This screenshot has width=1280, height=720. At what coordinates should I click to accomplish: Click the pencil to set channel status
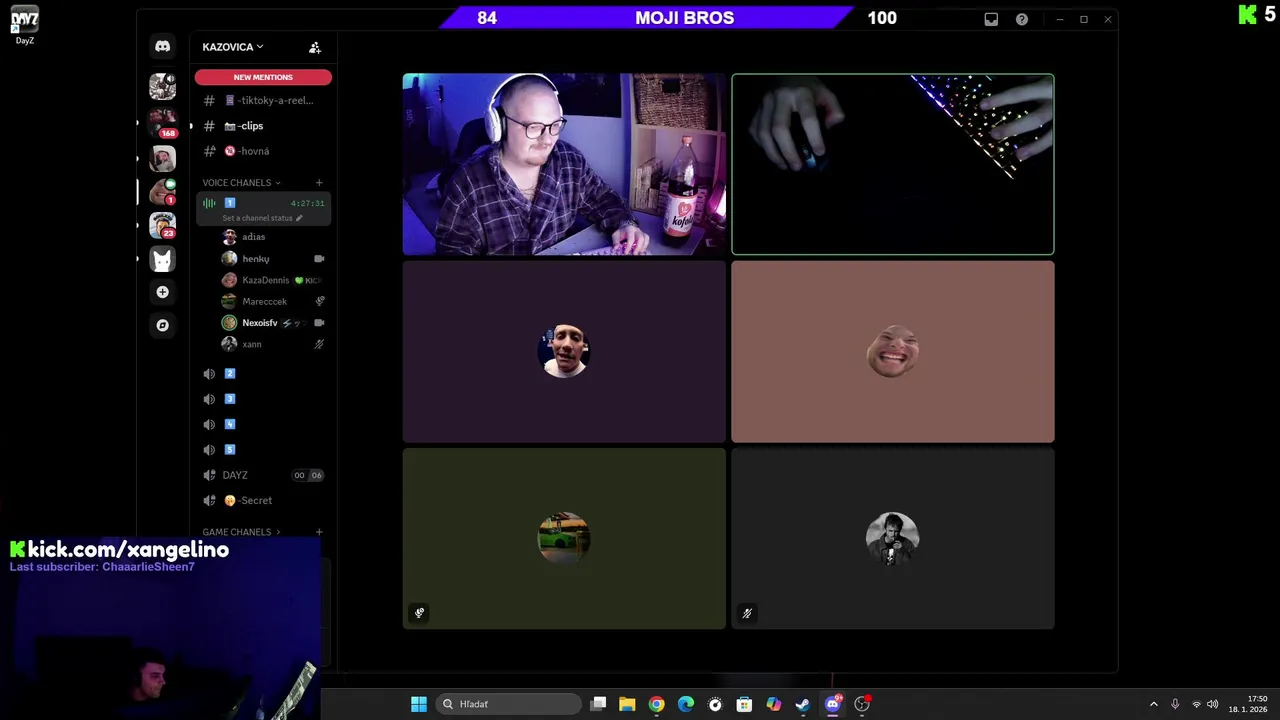[x=298, y=218]
